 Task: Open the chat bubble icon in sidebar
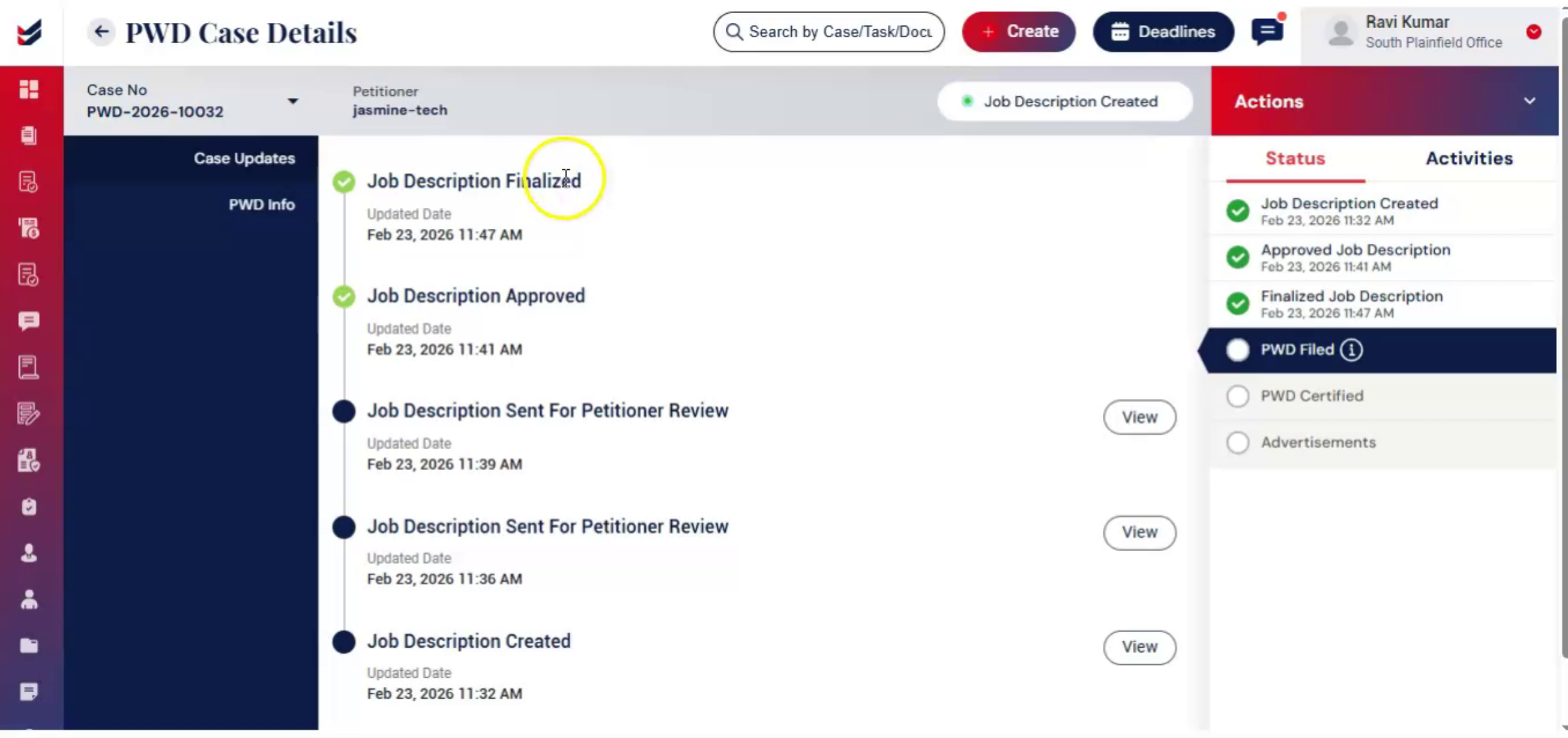(29, 321)
